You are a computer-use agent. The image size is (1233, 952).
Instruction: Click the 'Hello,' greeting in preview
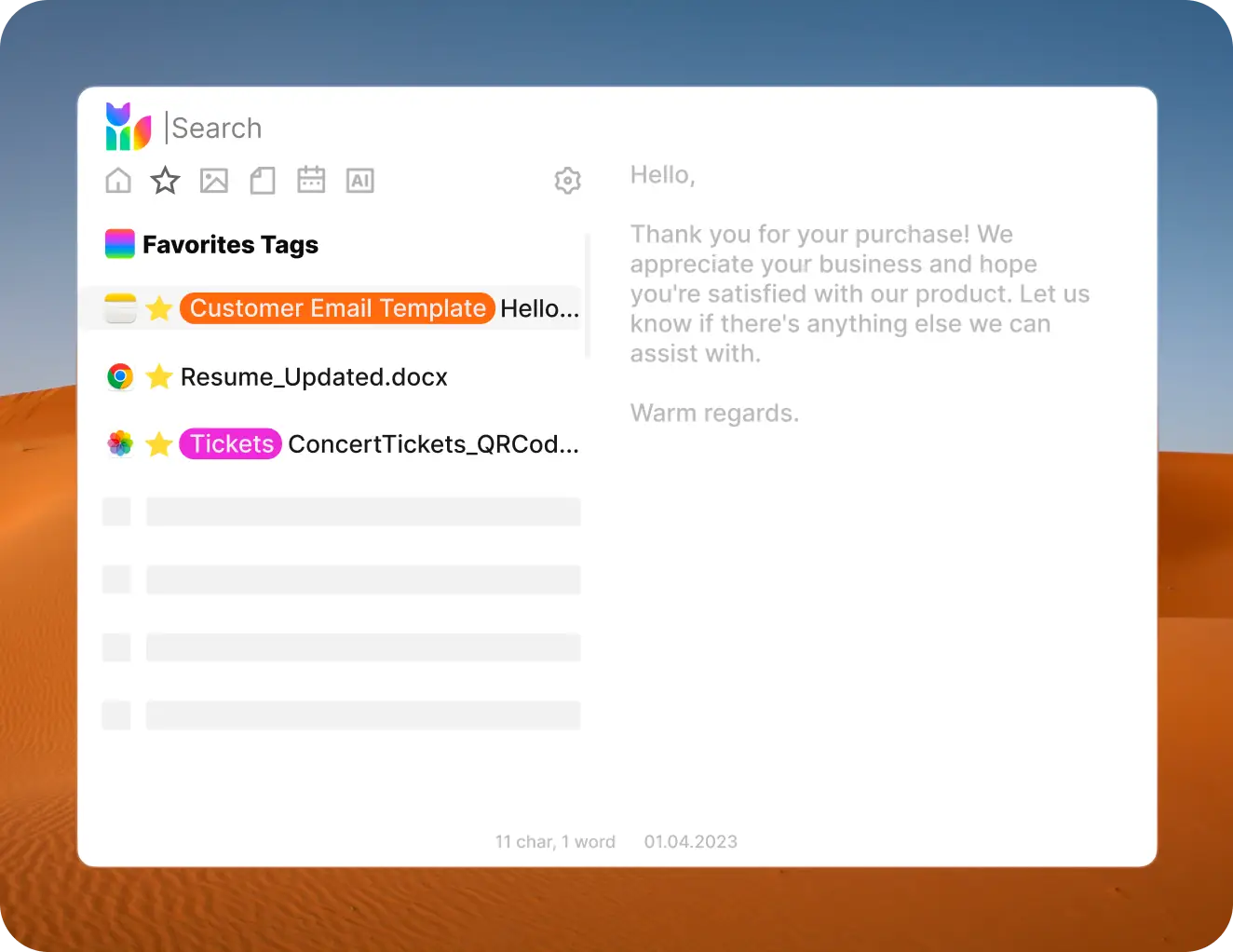coord(663,175)
